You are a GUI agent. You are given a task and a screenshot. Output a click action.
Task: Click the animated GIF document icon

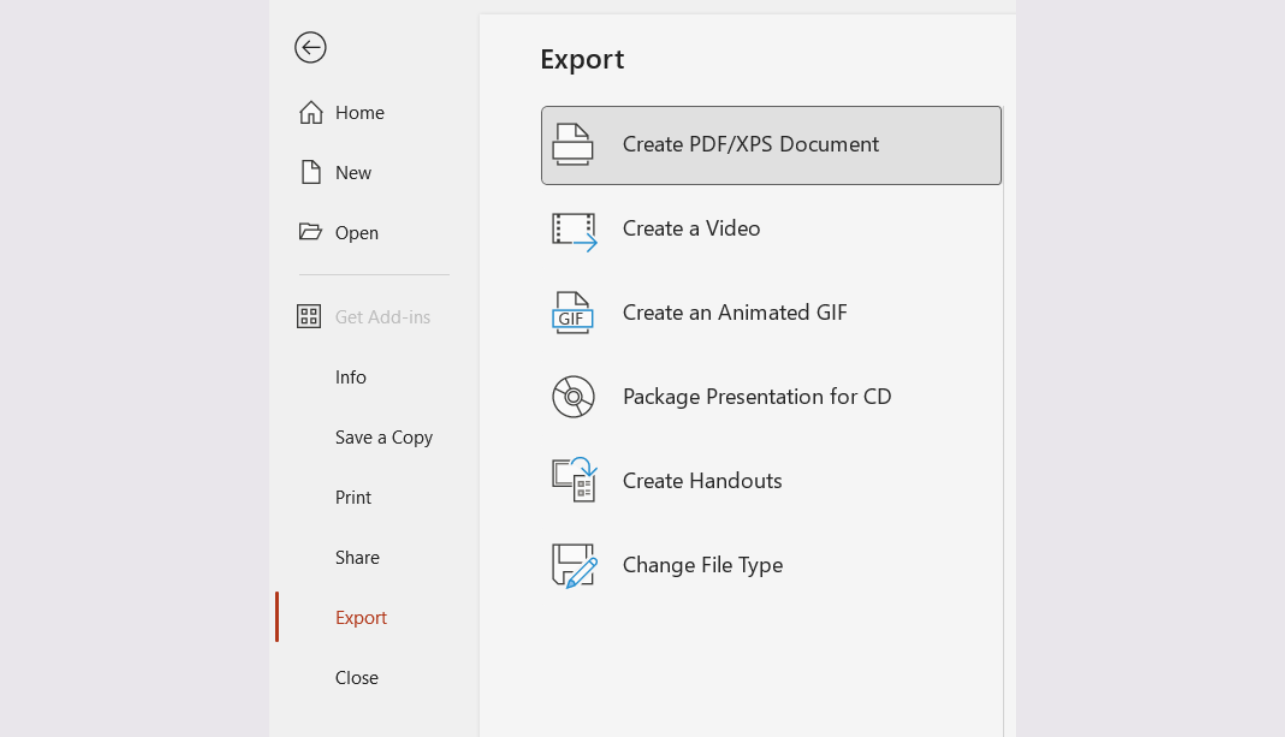(x=573, y=313)
